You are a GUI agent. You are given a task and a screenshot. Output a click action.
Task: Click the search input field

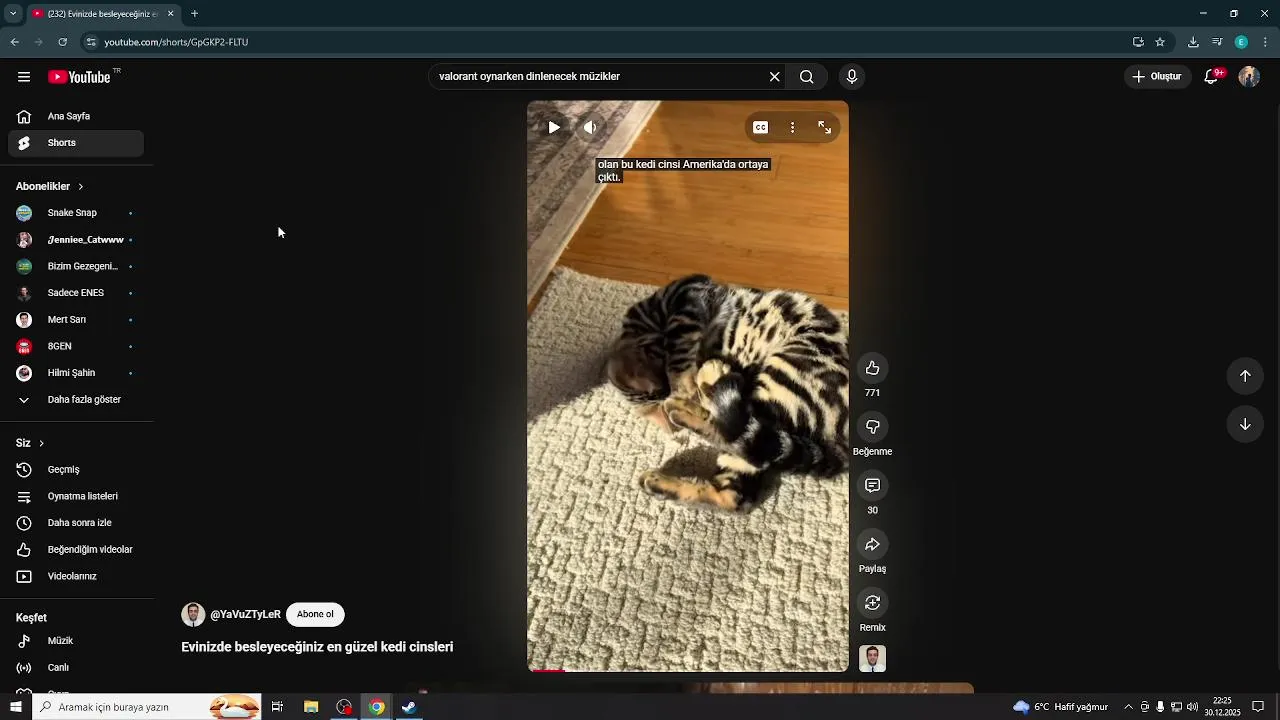598,77
